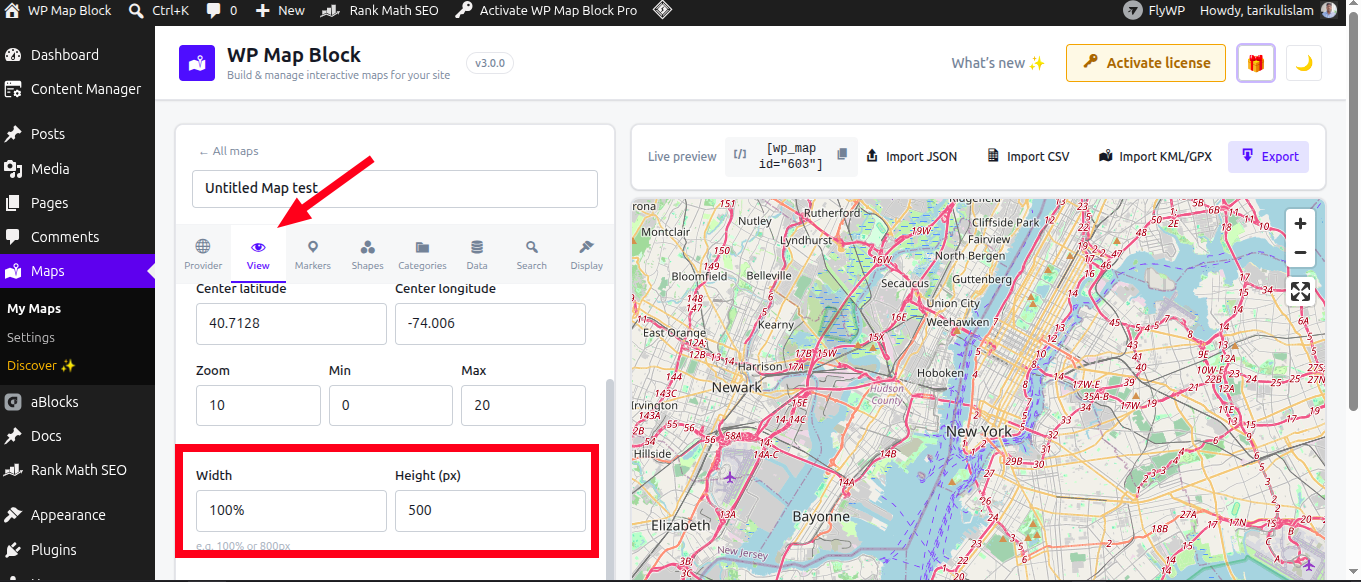Open What's new link
Image resolution: width=1361 pixels, height=582 pixels.
pos(998,62)
